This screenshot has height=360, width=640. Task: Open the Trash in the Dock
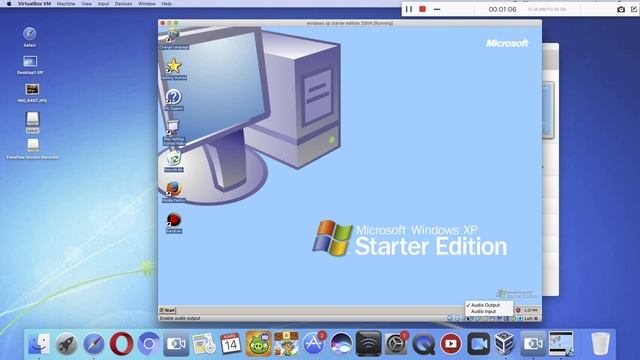[600, 344]
